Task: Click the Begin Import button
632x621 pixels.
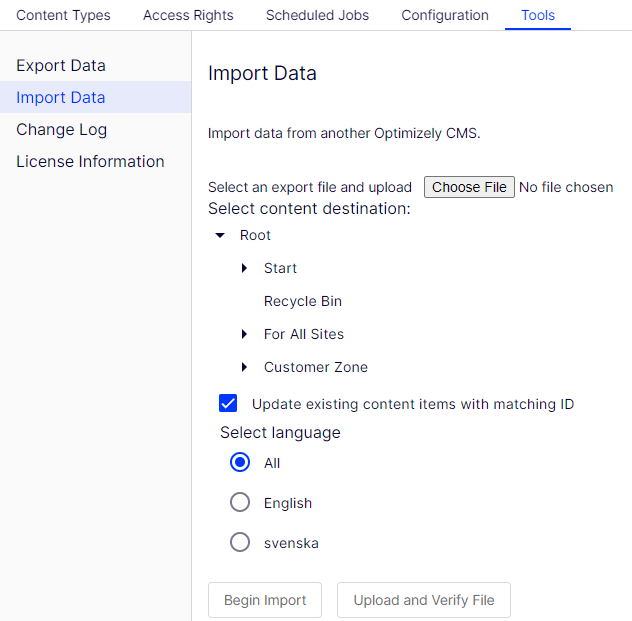Action: (265, 600)
